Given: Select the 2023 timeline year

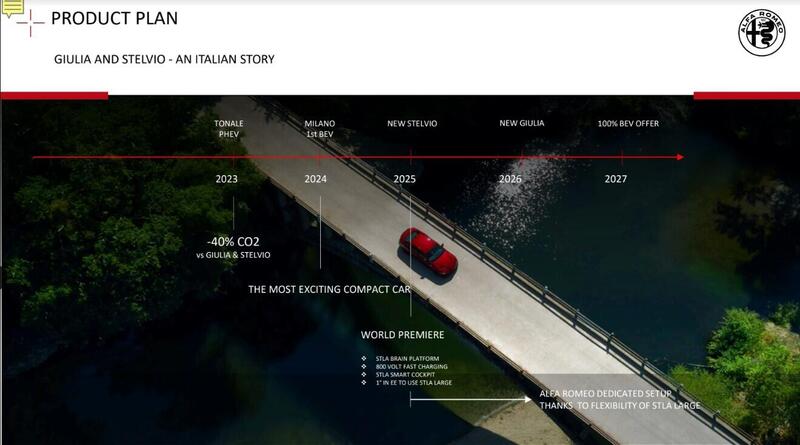Looking at the screenshot, I should pos(227,179).
